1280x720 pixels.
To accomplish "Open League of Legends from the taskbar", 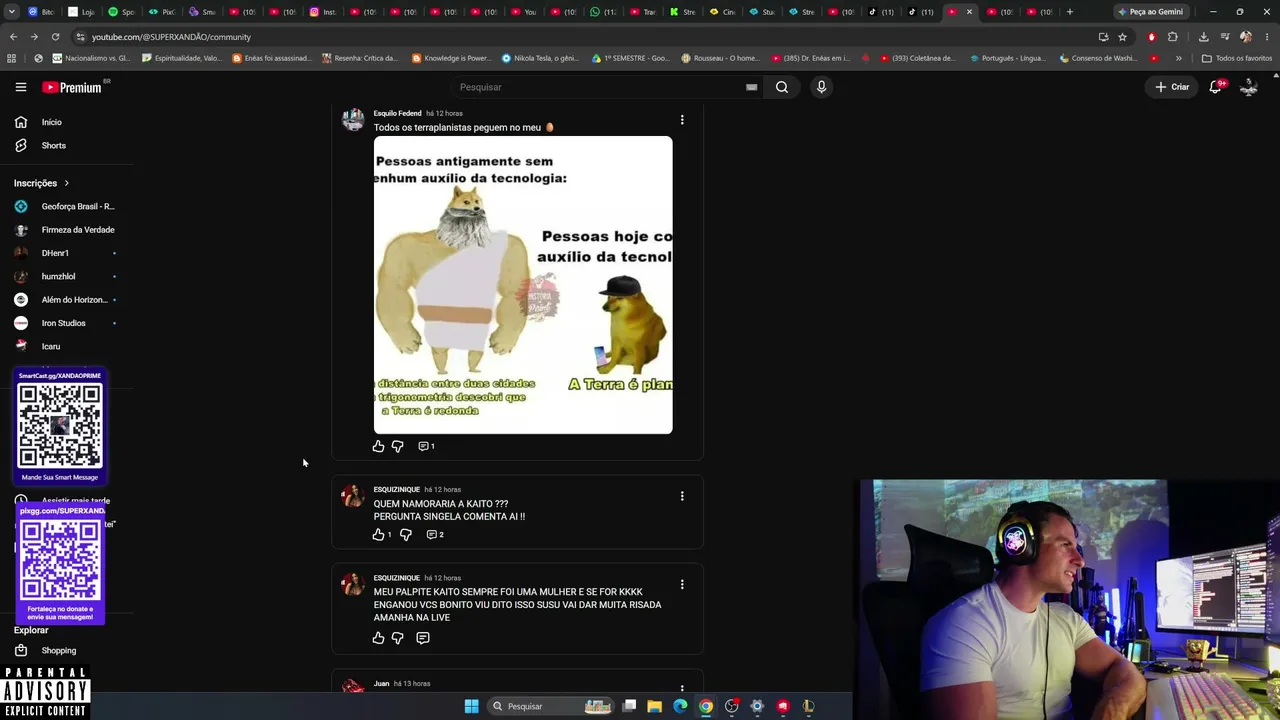I will [808, 706].
